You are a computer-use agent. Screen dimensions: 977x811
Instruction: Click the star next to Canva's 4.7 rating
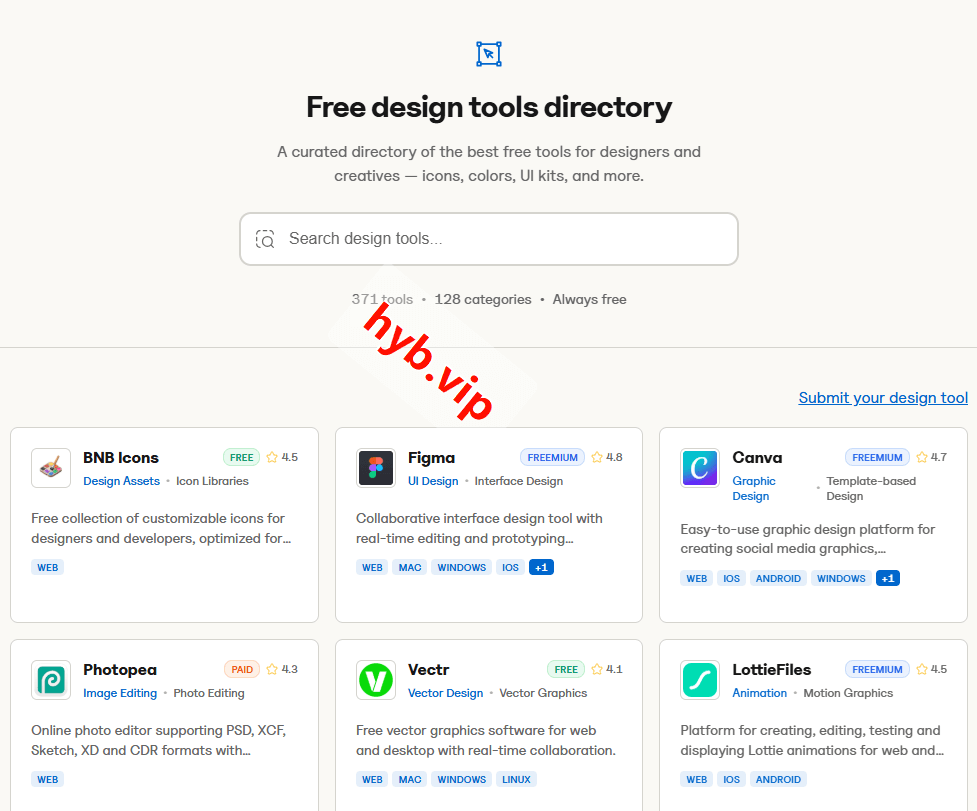pos(920,457)
